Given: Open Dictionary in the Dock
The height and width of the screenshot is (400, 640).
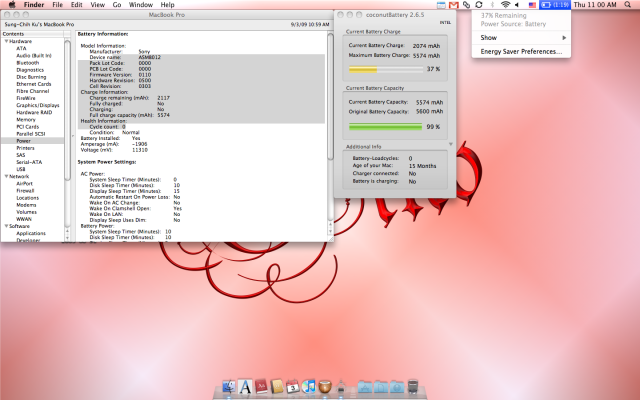Looking at the screenshot, I should pyautogui.click(x=261, y=386).
